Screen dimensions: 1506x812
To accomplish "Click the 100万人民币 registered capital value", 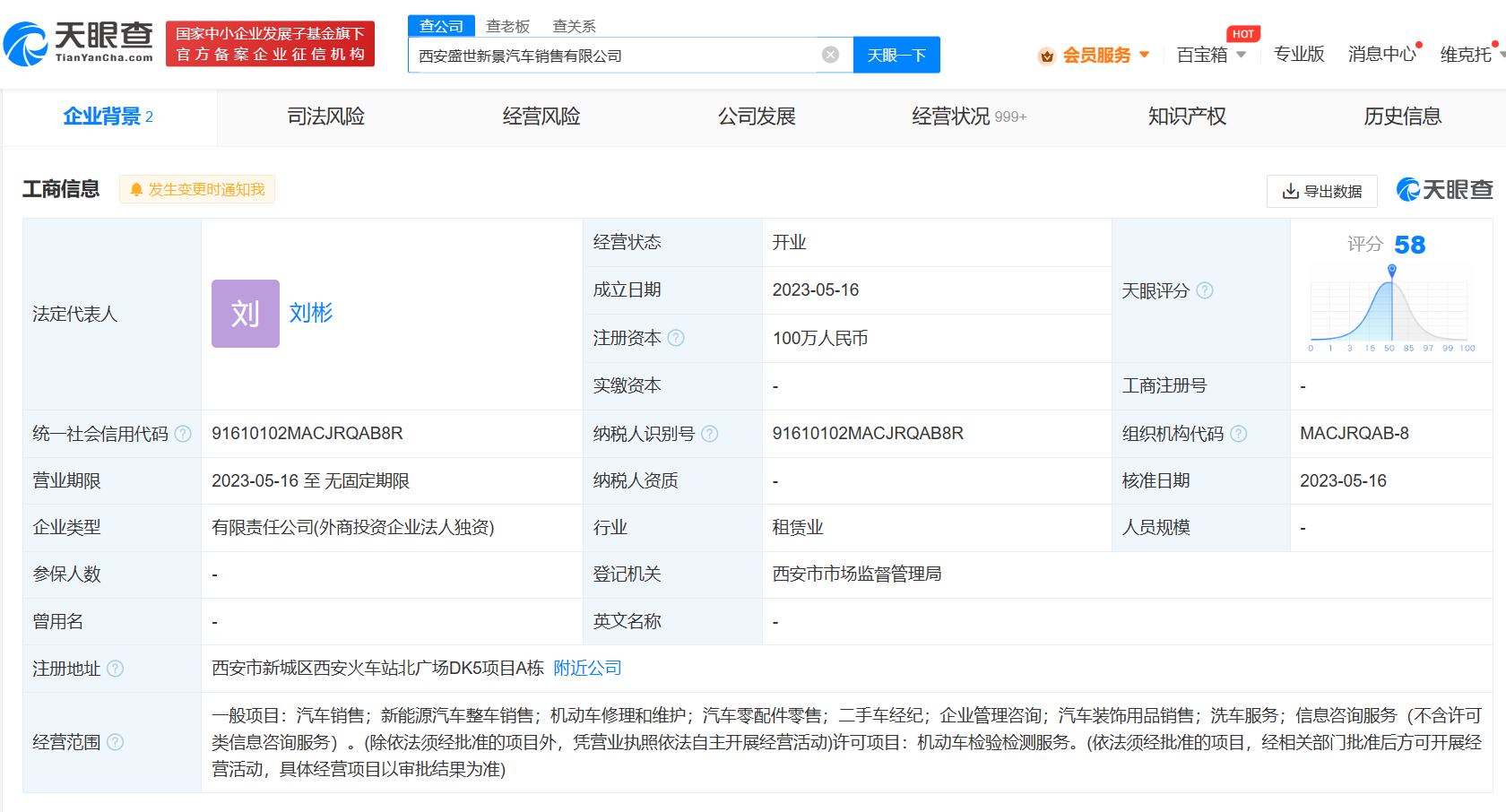I will point(820,339).
